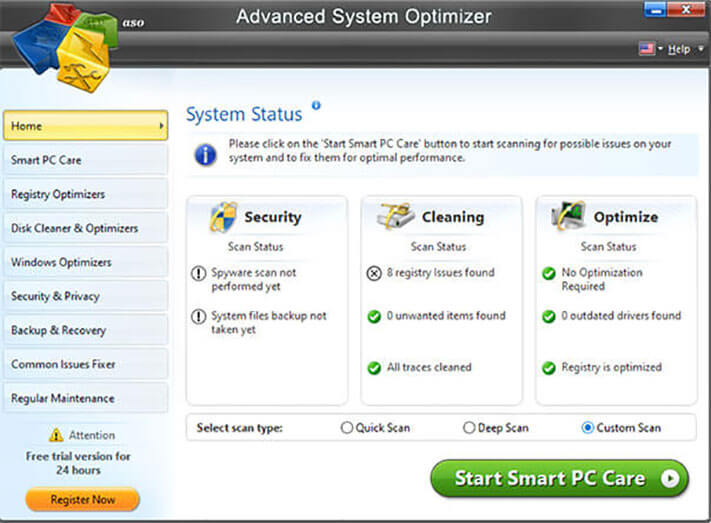Screen dimensions: 711x523
Task: Click green check beside 0 outdated drivers found
Action: [549, 316]
